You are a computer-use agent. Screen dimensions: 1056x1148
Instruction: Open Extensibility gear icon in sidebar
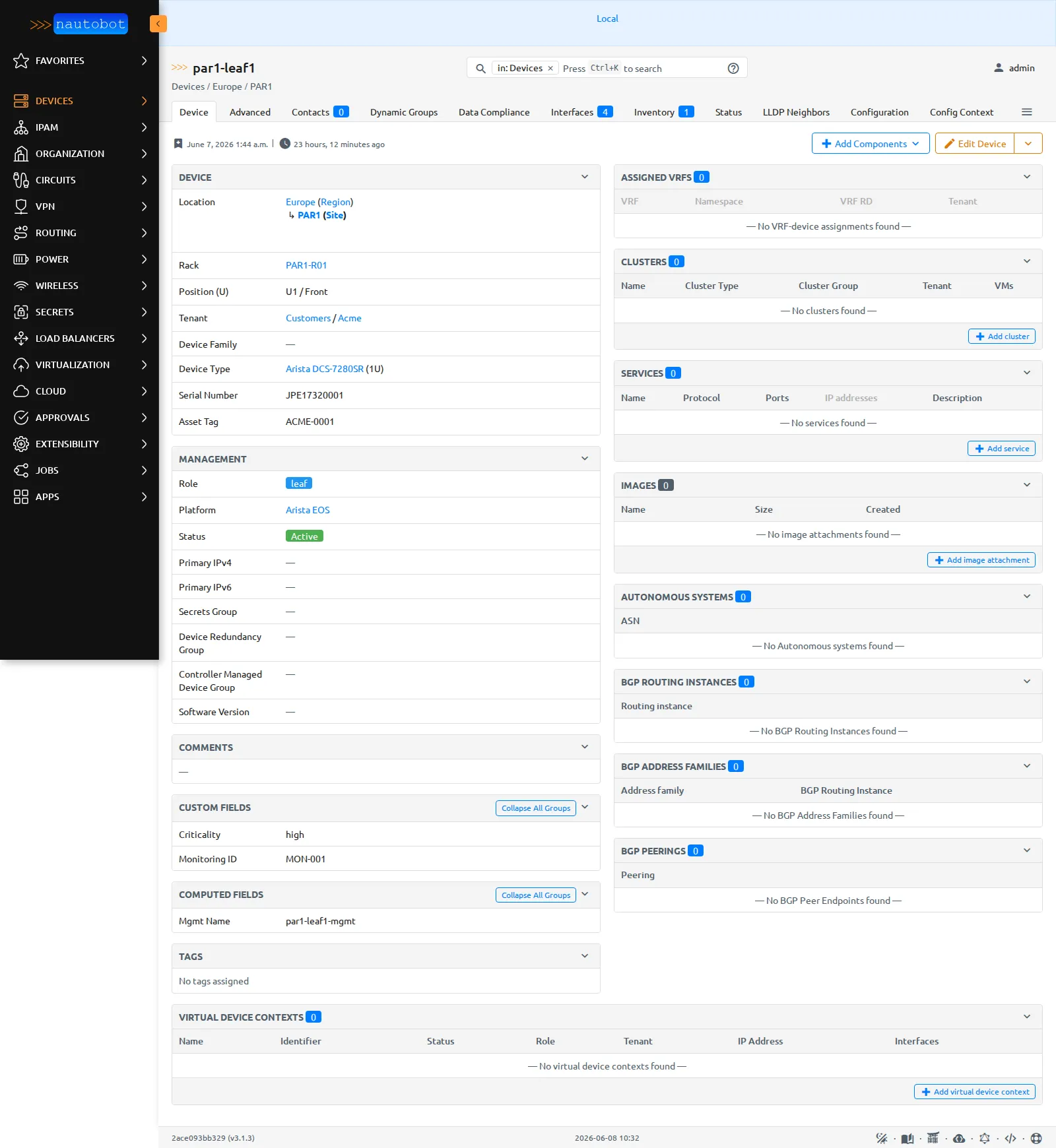[21, 444]
